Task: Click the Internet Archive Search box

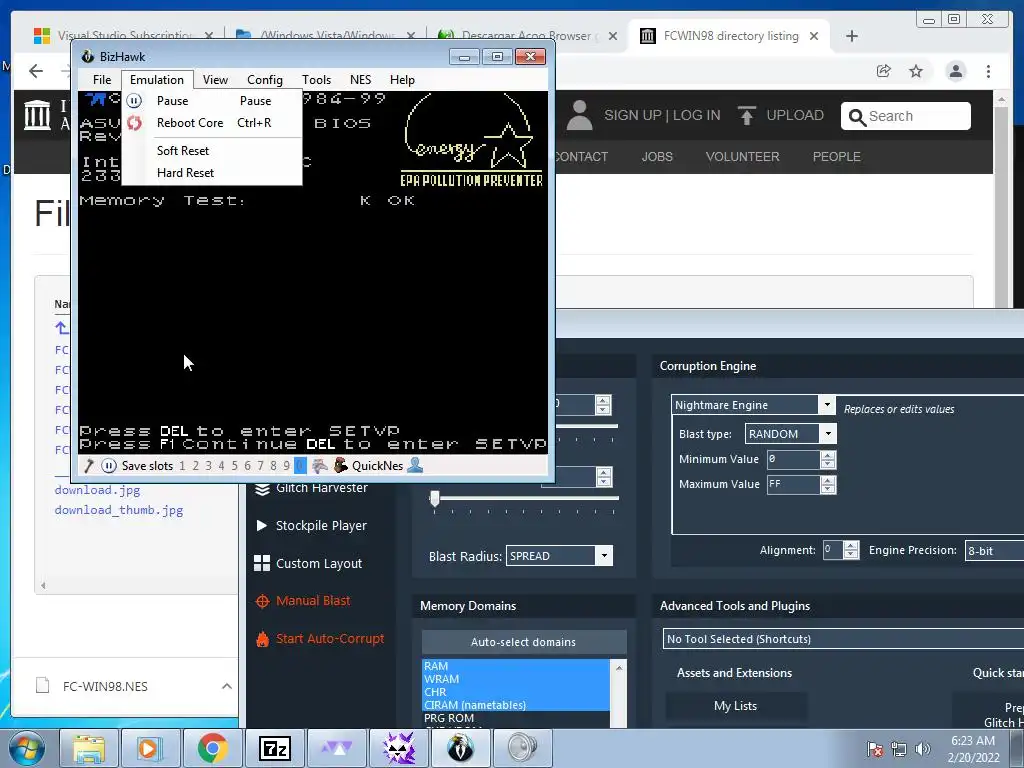Action: coord(906,116)
